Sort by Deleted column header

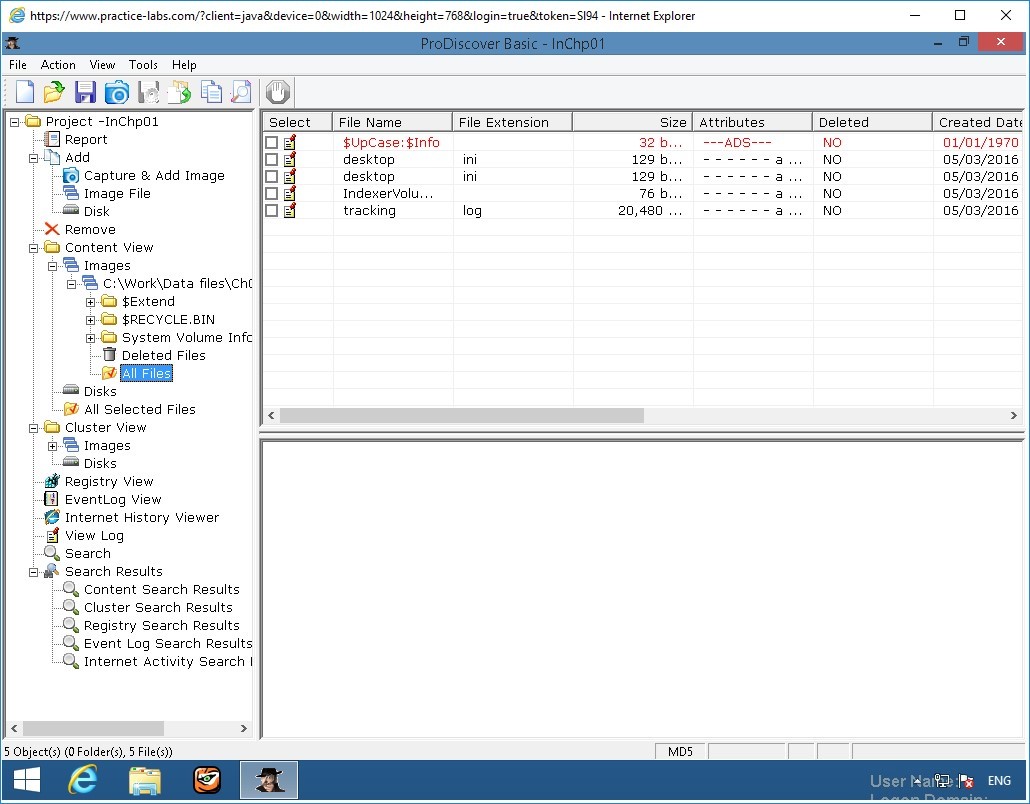coord(872,122)
